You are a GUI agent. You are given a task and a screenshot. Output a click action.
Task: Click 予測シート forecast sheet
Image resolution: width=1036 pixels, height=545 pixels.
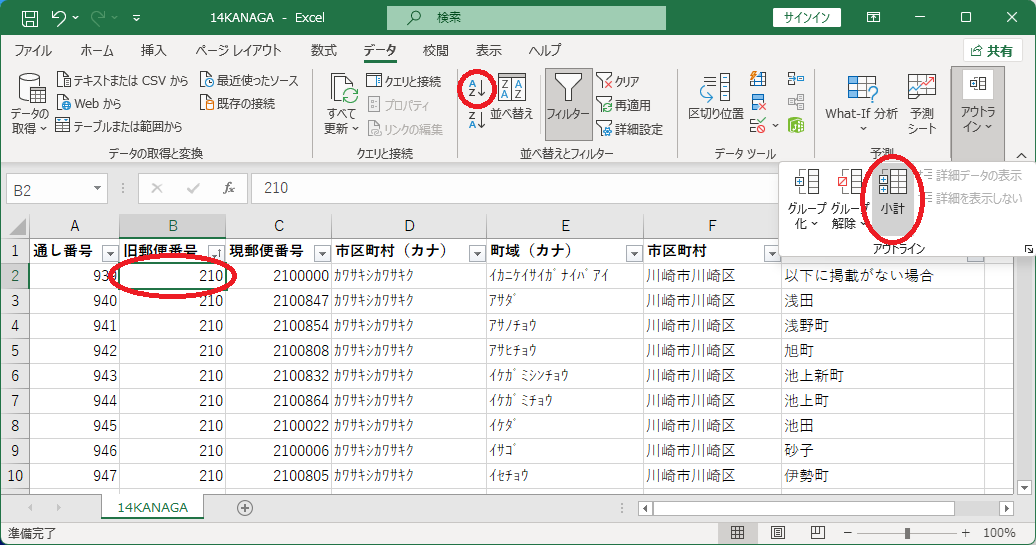[x=921, y=102]
